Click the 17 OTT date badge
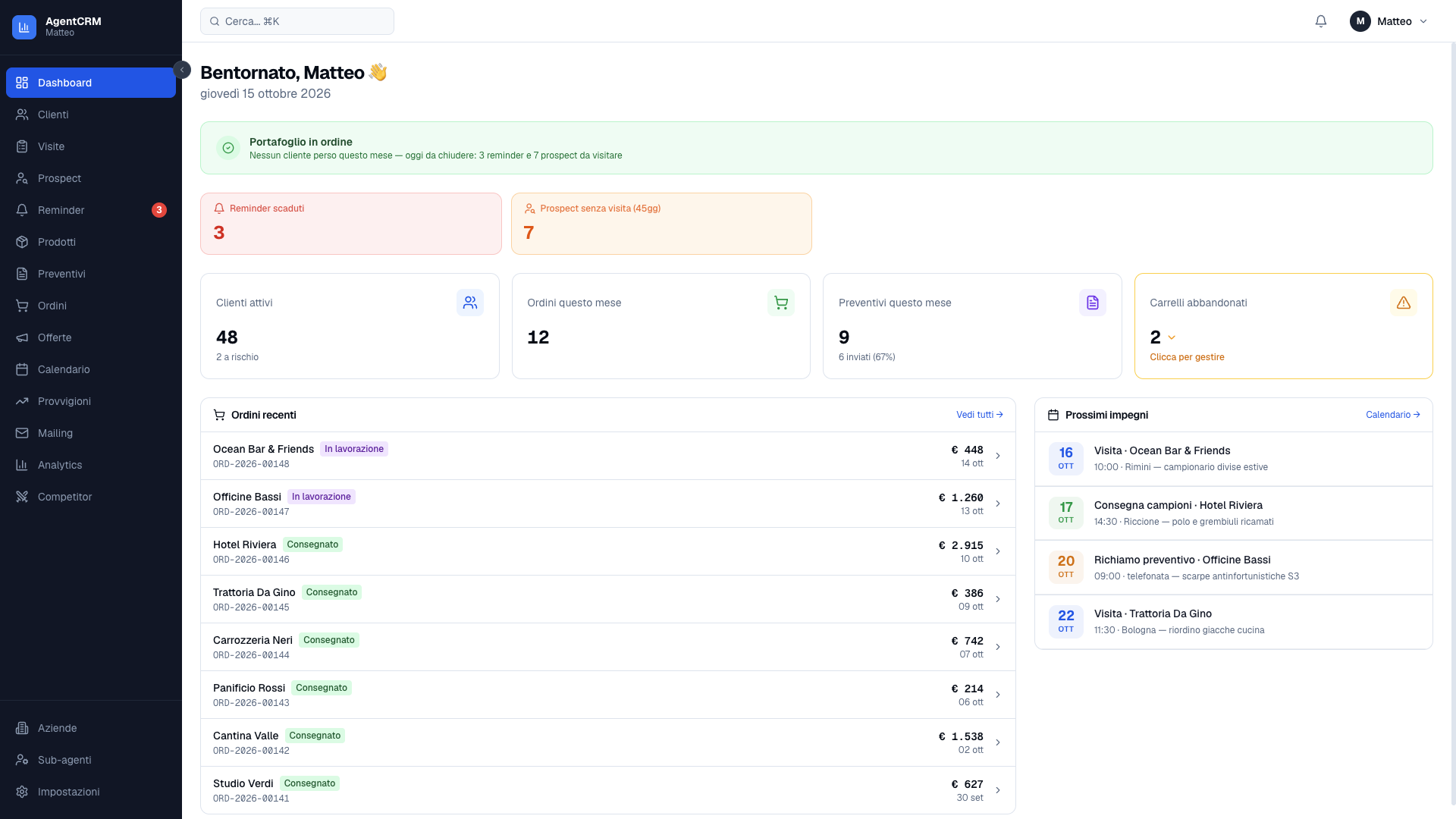 pyautogui.click(x=1066, y=513)
